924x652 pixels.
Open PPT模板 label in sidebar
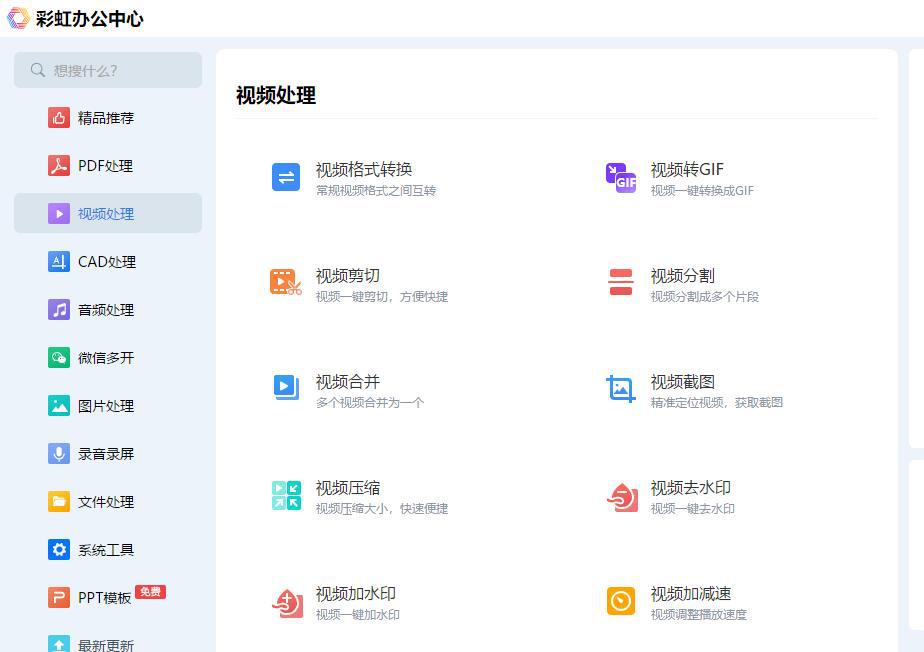pos(104,598)
